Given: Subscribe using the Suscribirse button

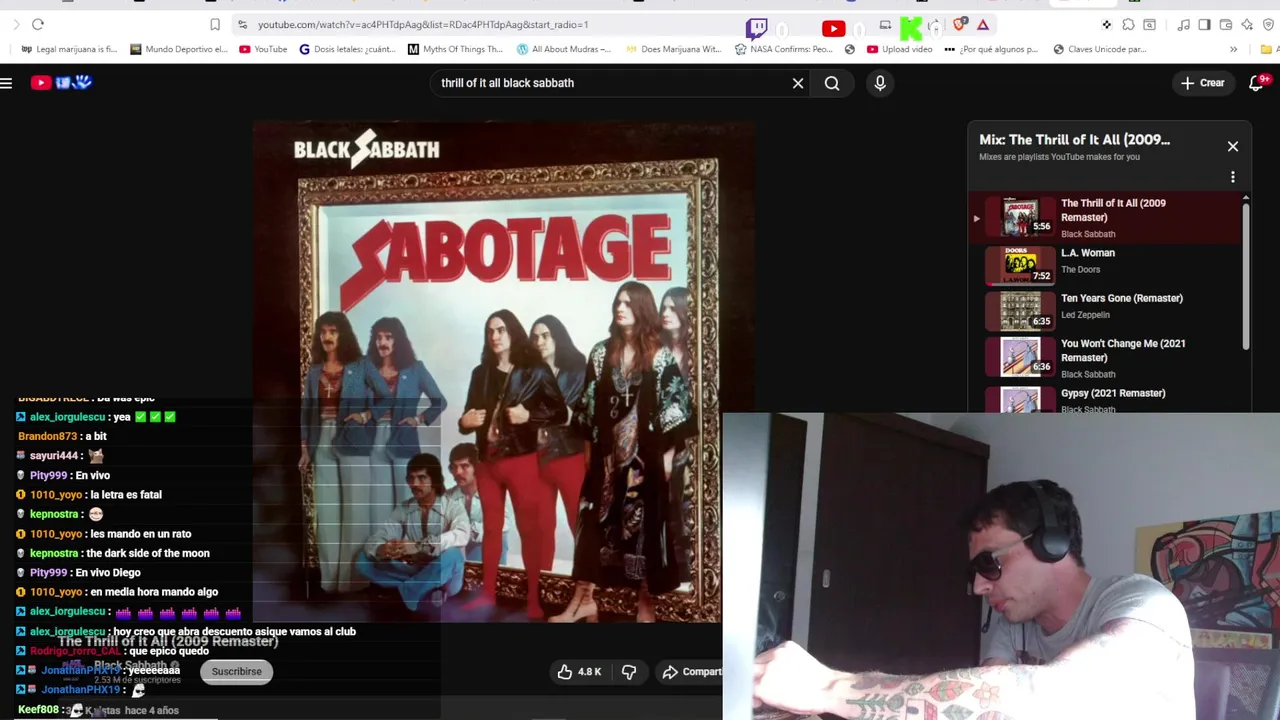Looking at the screenshot, I should tap(236, 671).
